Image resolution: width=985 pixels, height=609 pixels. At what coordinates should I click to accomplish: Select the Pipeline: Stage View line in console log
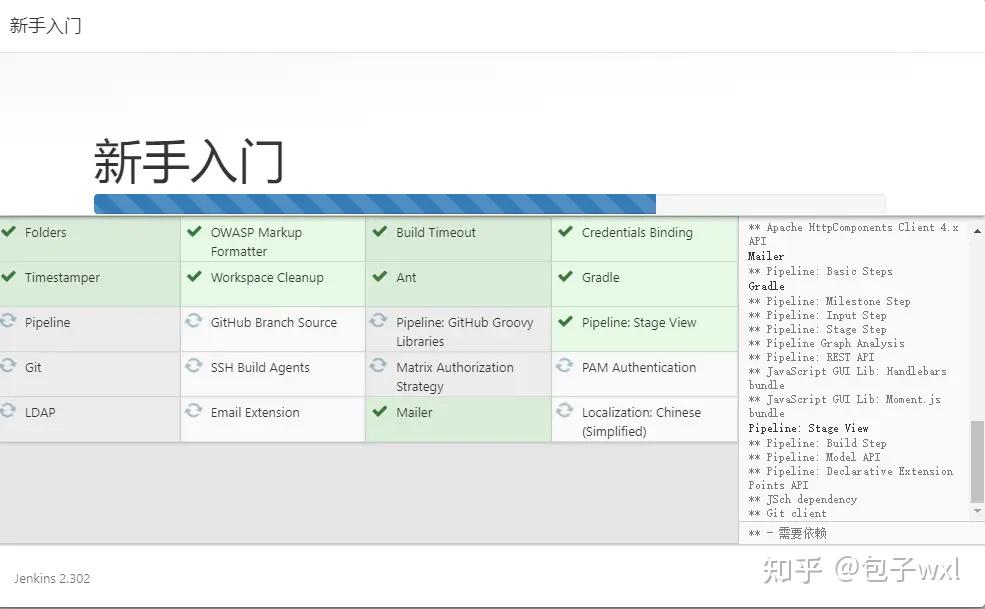click(x=807, y=427)
